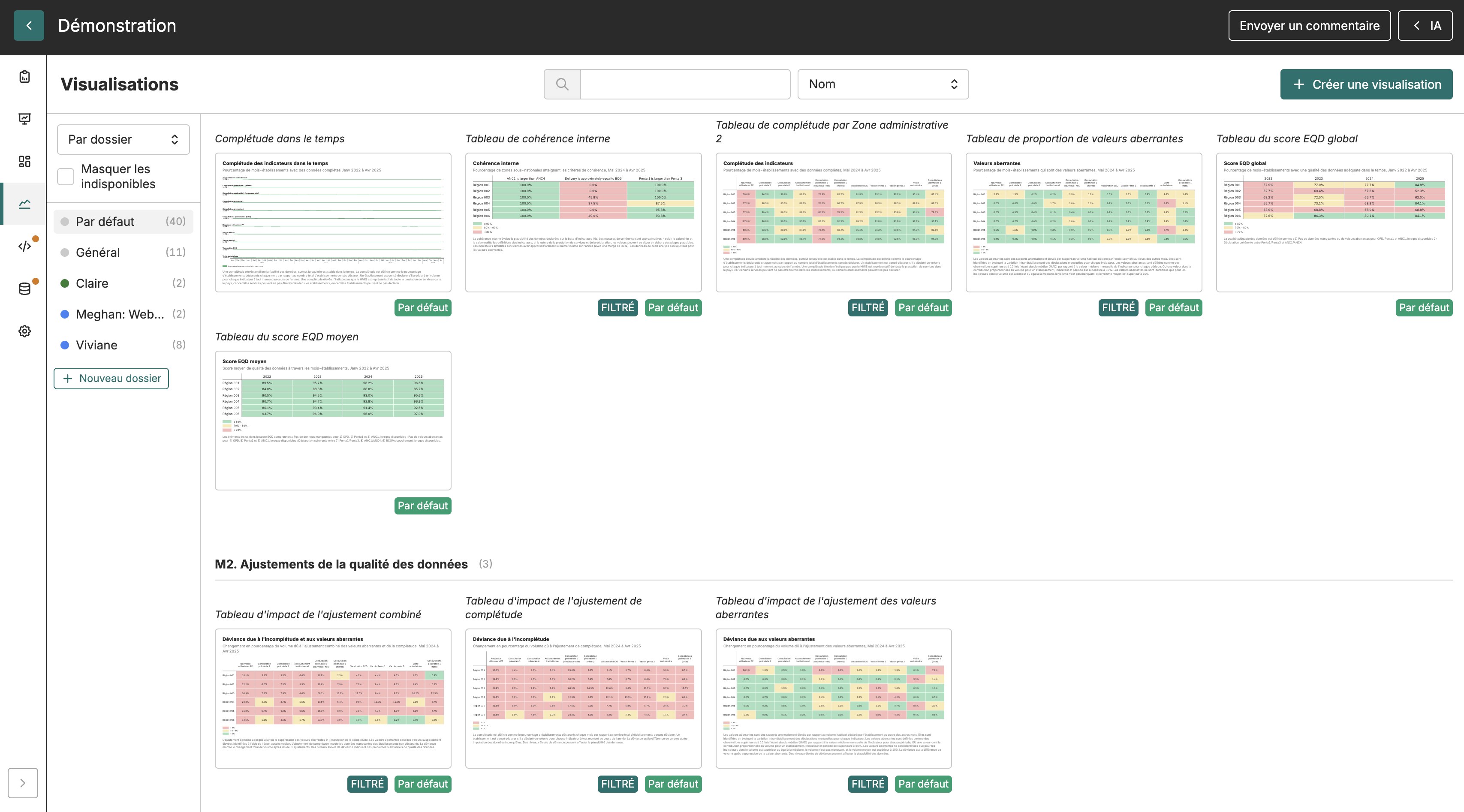This screenshot has width=1464, height=812.
Task: Select the line chart visualisations sidebar icon
Action: click(24, 203)
